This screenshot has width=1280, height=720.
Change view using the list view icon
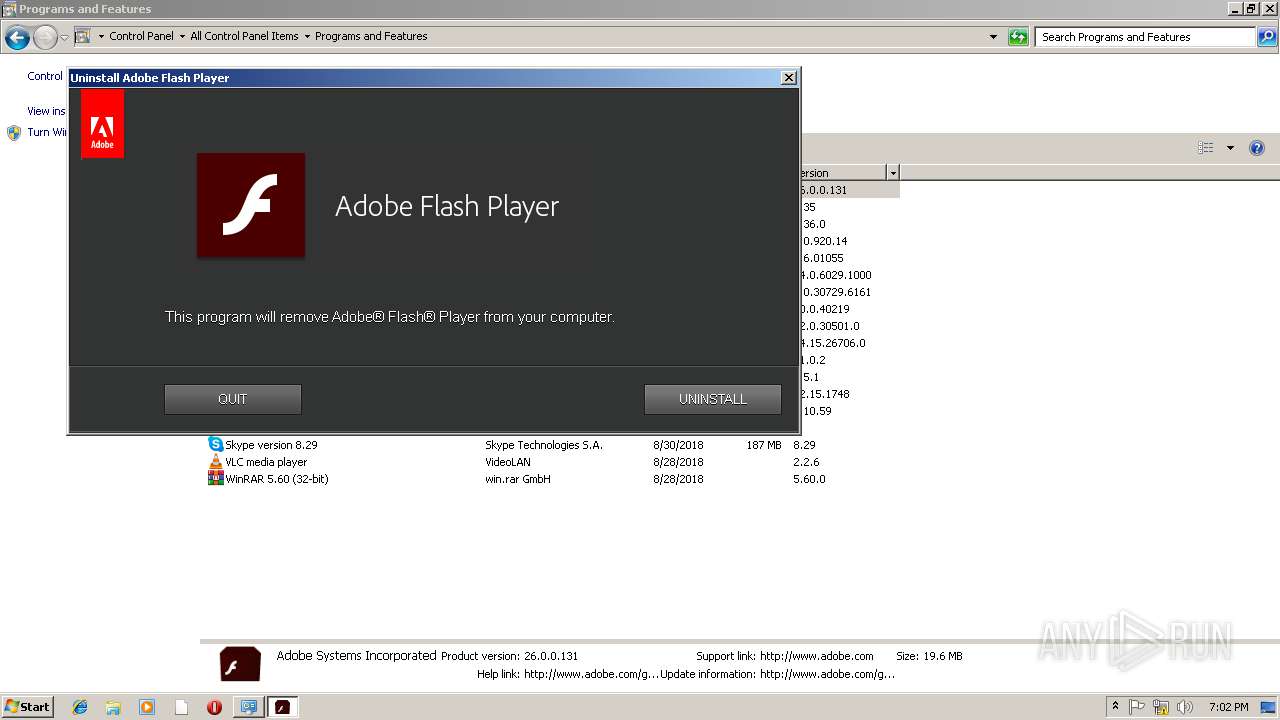click(x=1206, y=148)
